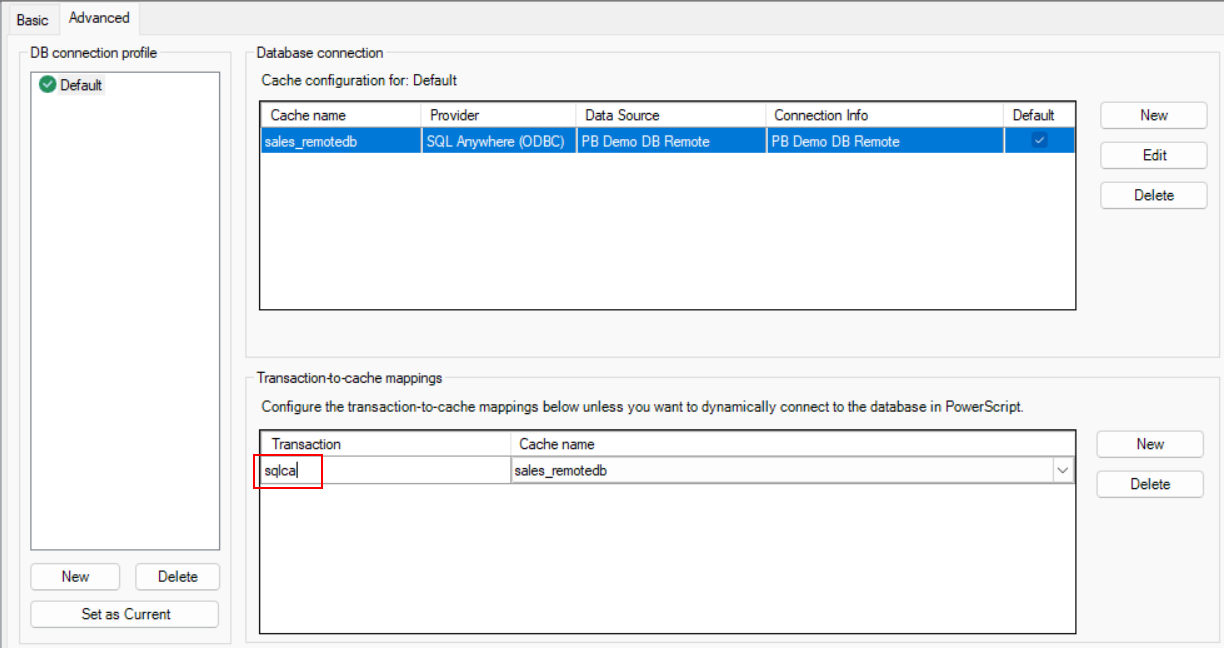Edit the selected sales_remotedb cache
1224x648 pixels.
click(x=1153, y=155)
